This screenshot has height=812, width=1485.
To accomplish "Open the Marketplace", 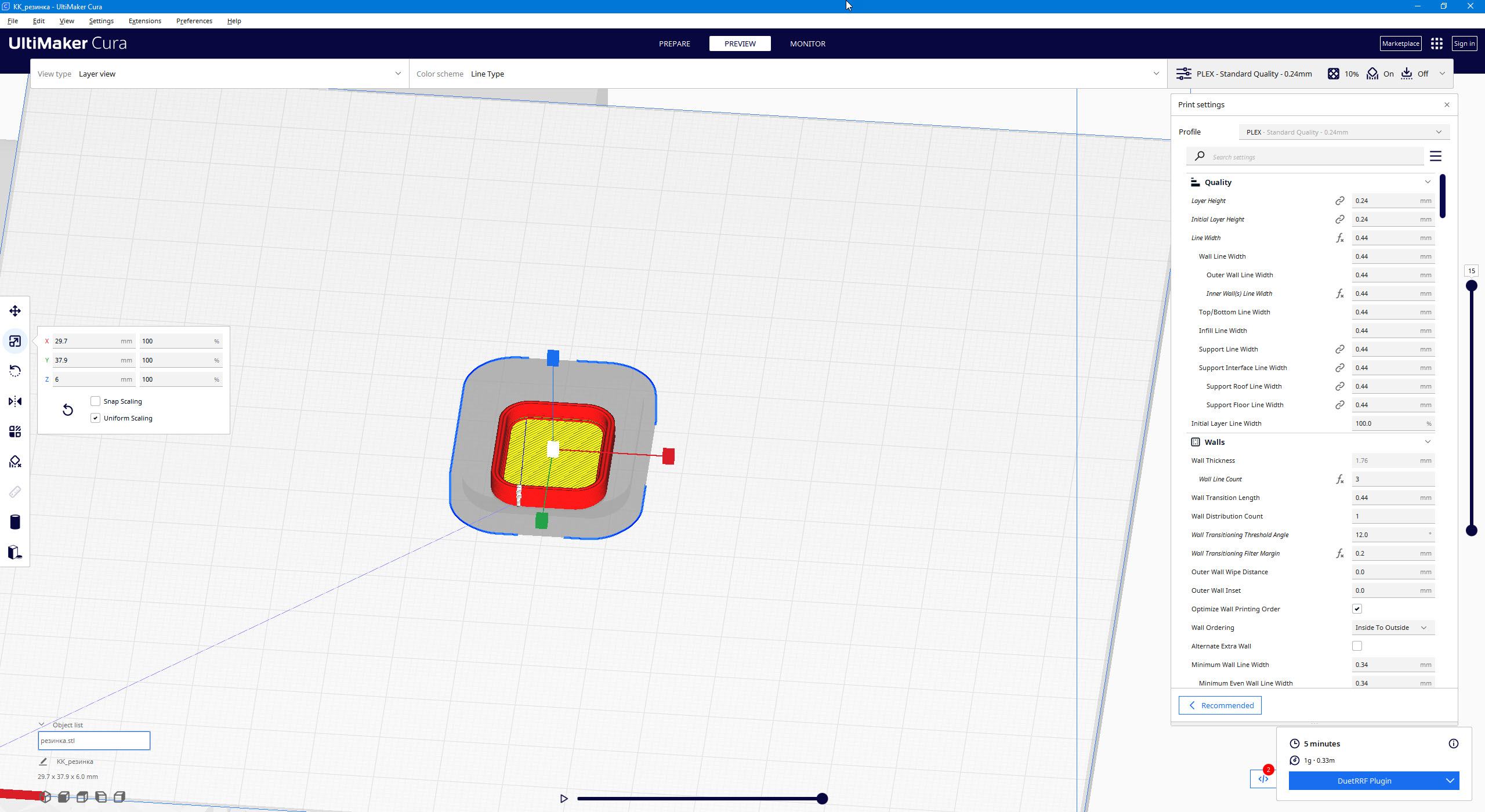I will click(1401, 43).
